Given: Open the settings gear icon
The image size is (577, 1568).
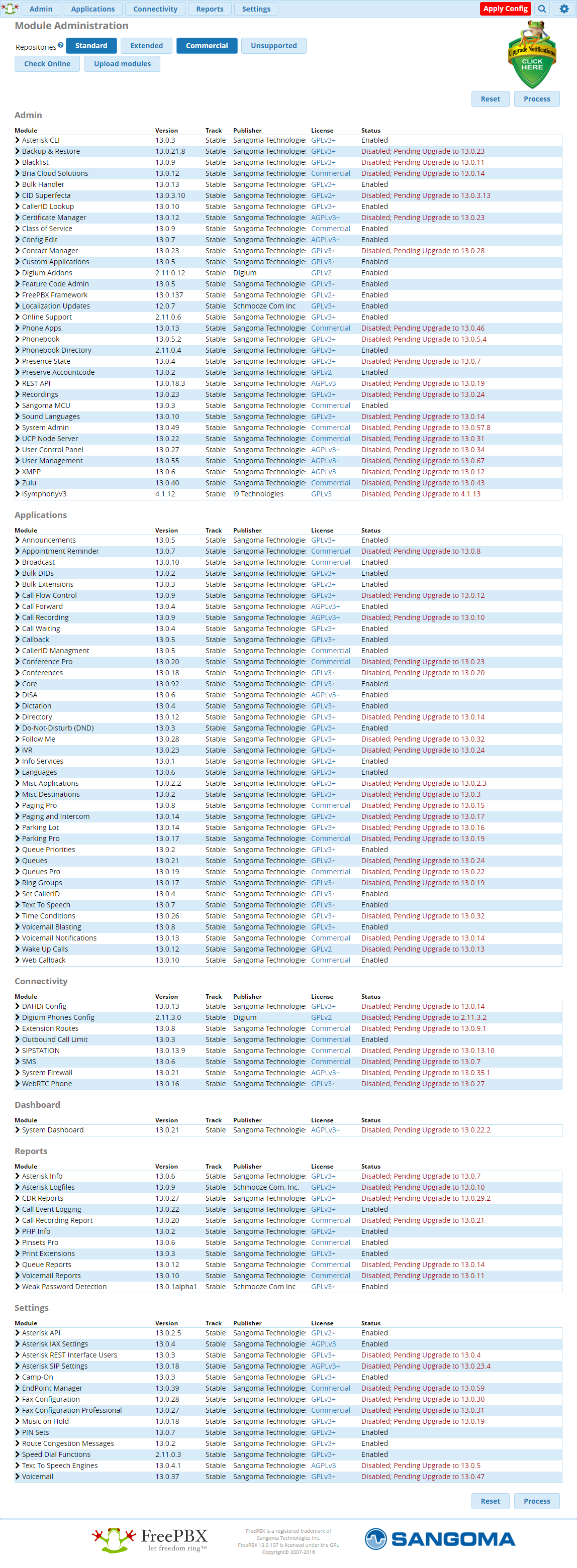Looking at the screenshot, I should point(563,9).
